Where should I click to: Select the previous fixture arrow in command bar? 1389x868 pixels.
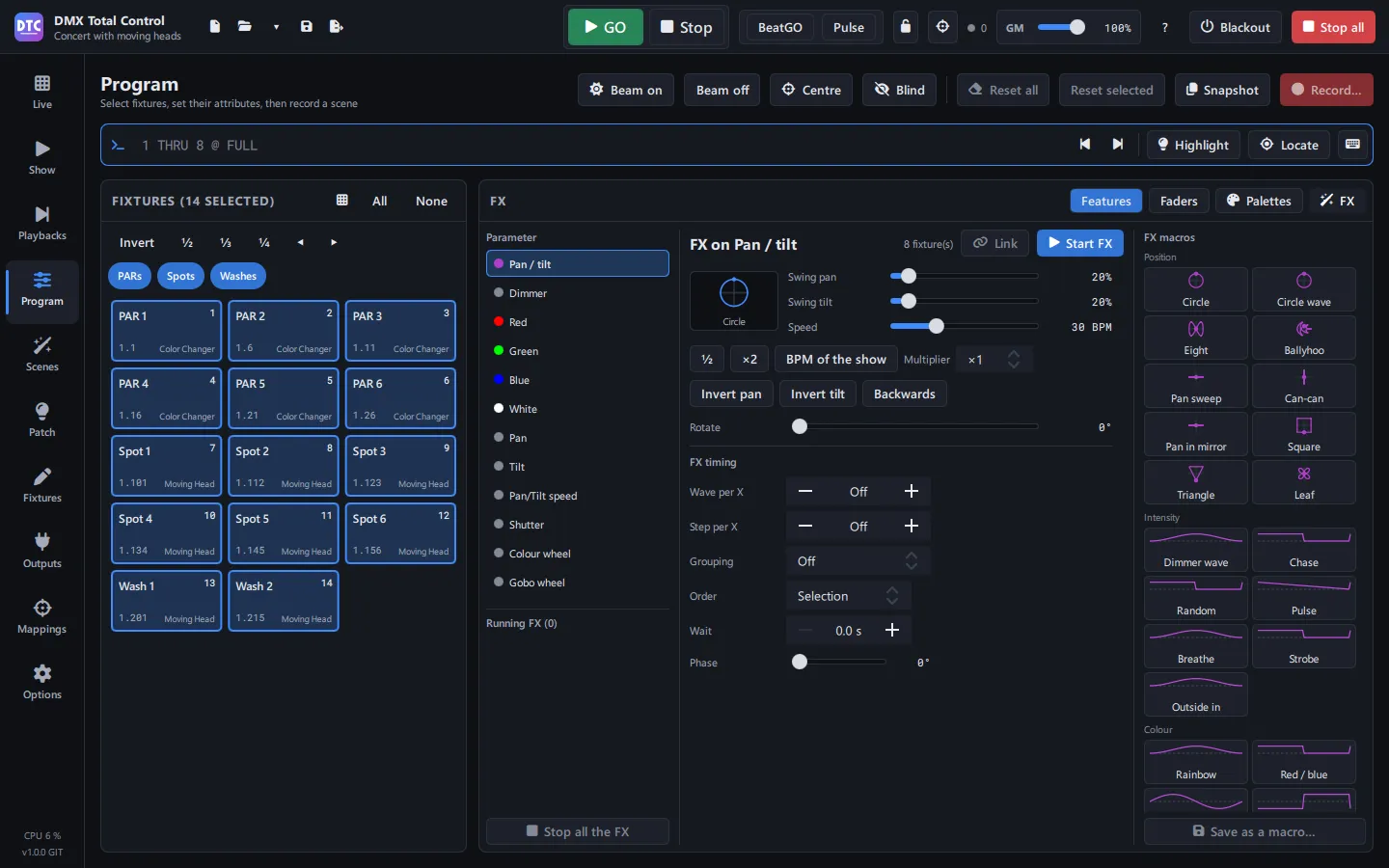tap(1085, 145)
